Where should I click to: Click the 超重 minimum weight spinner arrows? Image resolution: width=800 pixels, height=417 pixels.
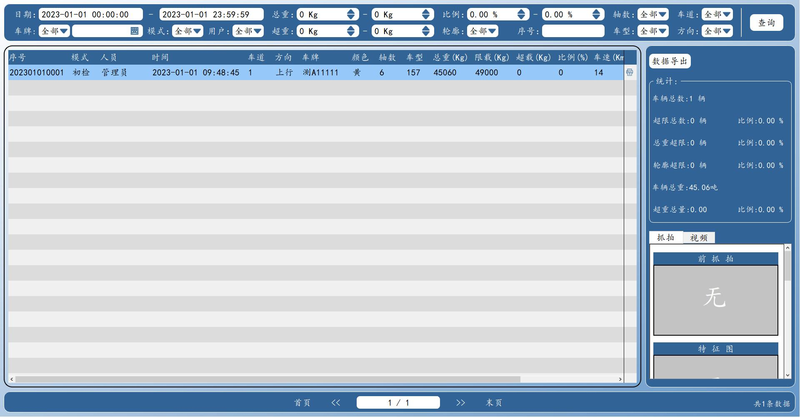pos(351,31)
